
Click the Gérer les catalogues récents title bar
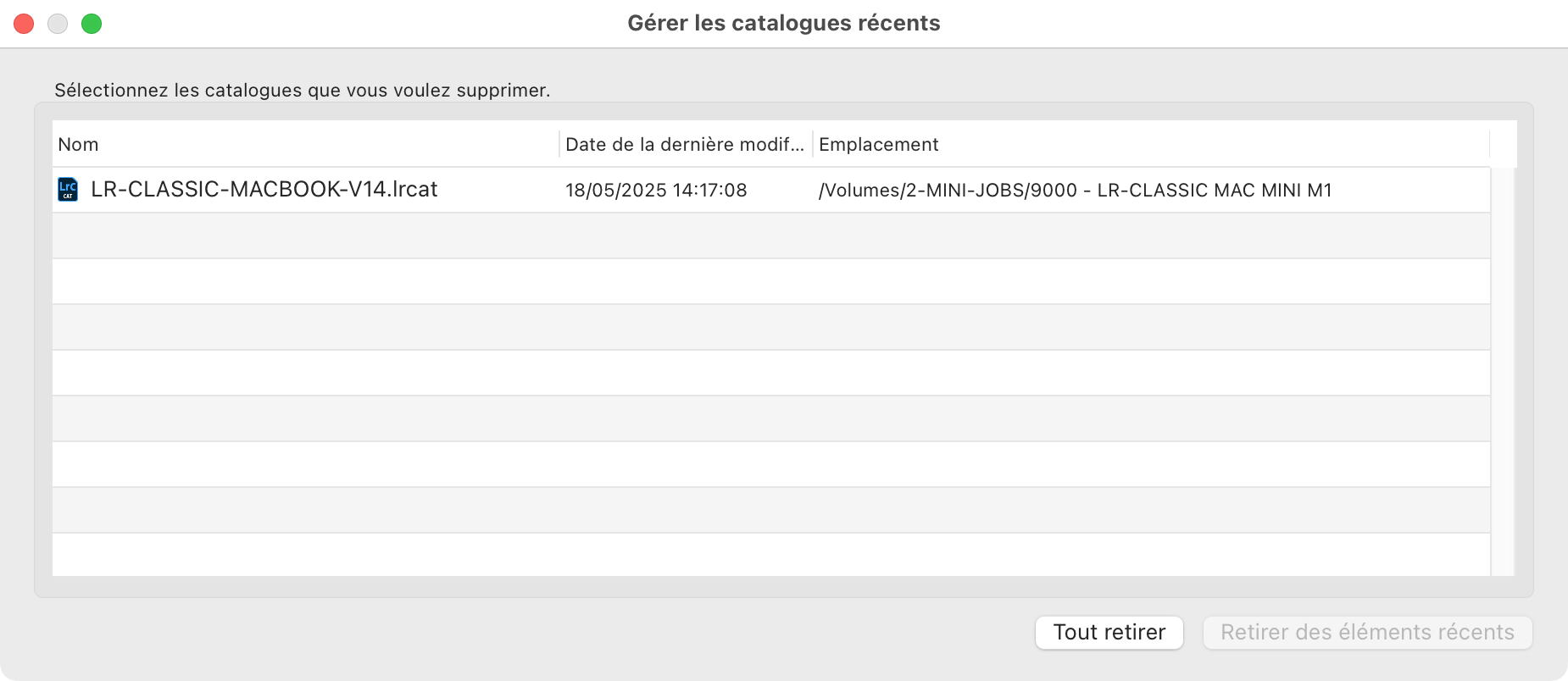(783, 24)
